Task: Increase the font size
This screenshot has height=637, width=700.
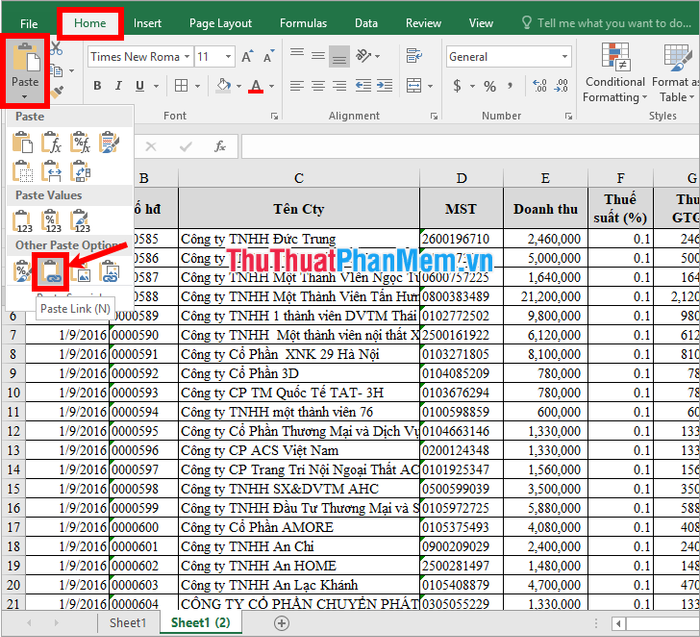Action: 247,57
